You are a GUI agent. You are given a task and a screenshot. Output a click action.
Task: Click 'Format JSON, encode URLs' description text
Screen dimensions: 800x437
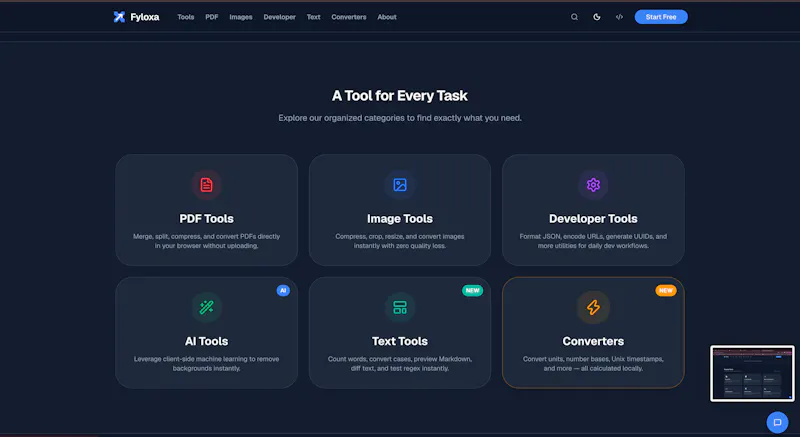(593, 241)
